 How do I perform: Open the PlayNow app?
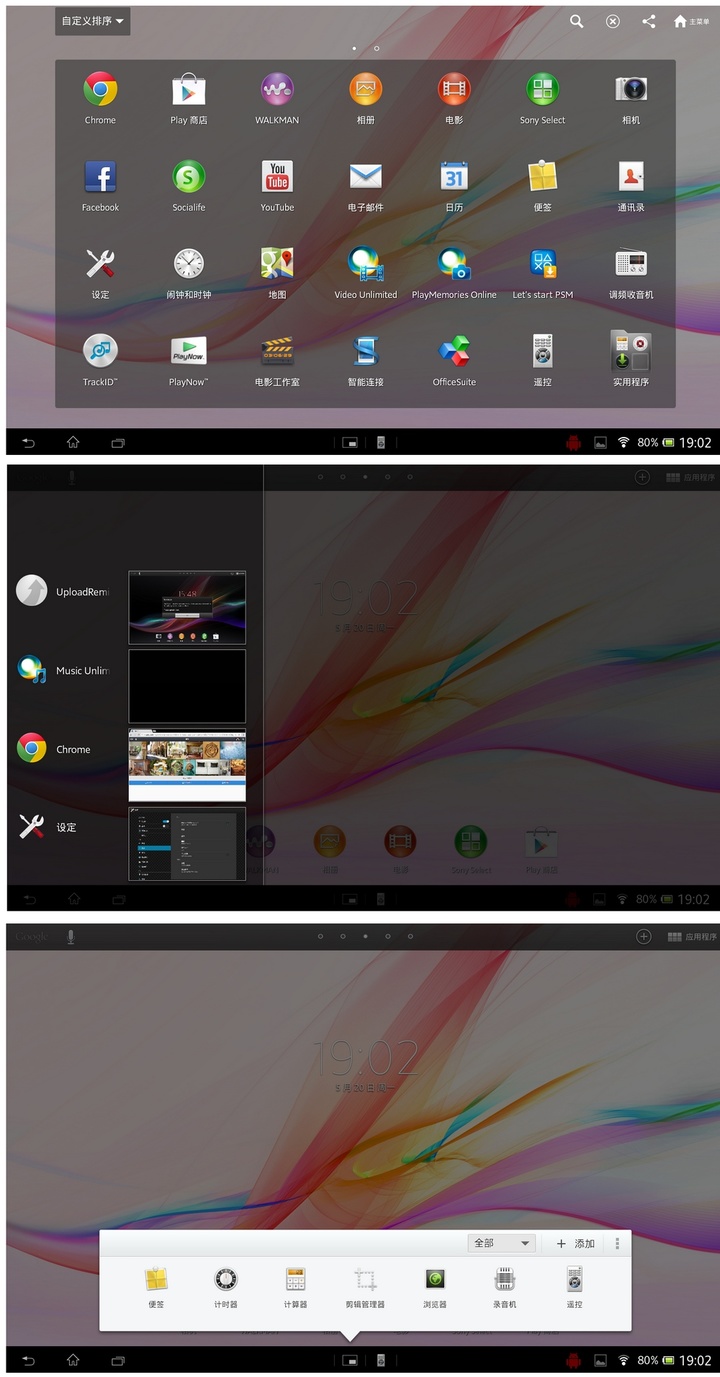point(188,359)
